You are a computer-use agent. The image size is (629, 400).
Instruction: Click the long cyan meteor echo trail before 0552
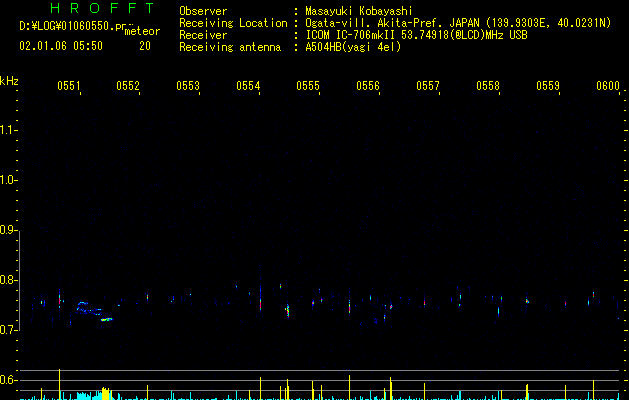tap(94, 311)
